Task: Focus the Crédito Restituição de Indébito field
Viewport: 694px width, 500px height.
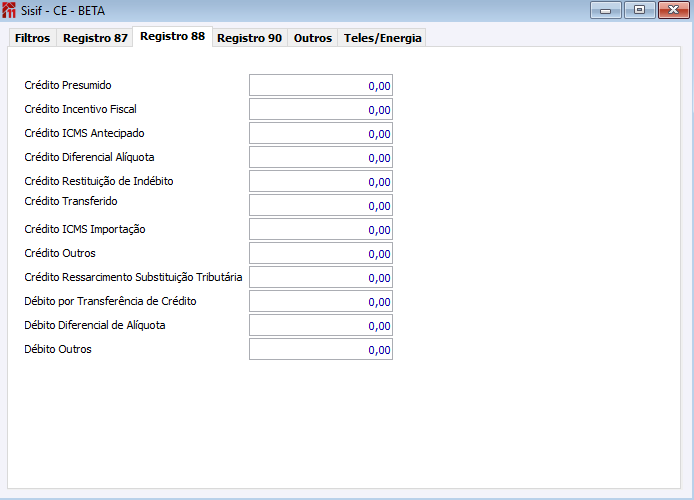Action: click(321, 181)
